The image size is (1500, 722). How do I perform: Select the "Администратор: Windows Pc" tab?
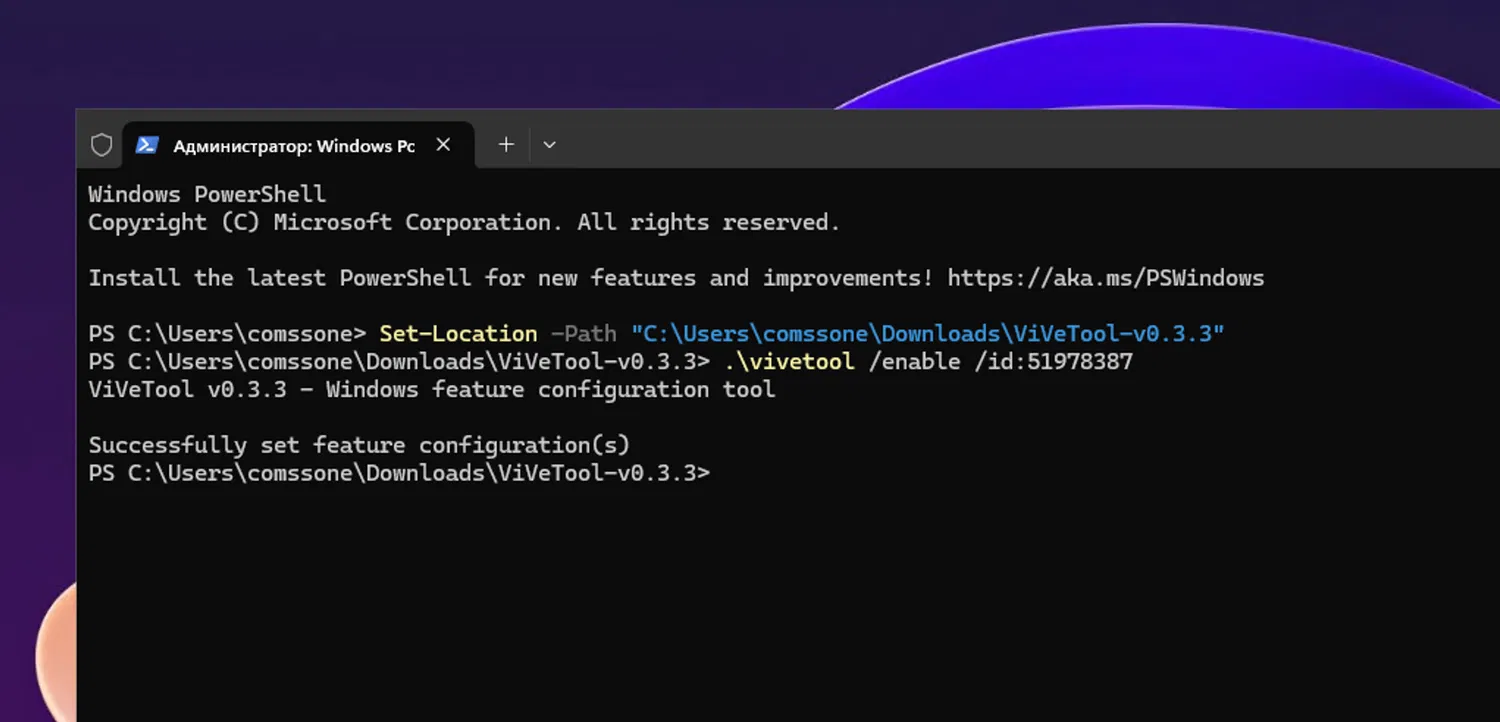[298, 145]
